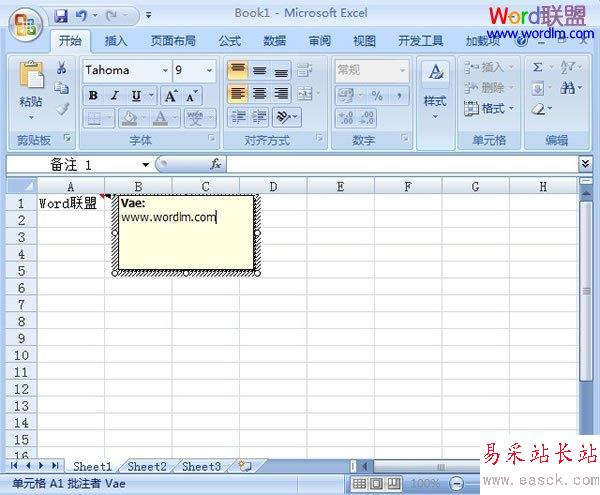Image resolution: width=600 pixels, height=495 pixels.
Task: Switch to Page Break Preview in status bar
Action: pyautogui.click(x=394, y=484)
